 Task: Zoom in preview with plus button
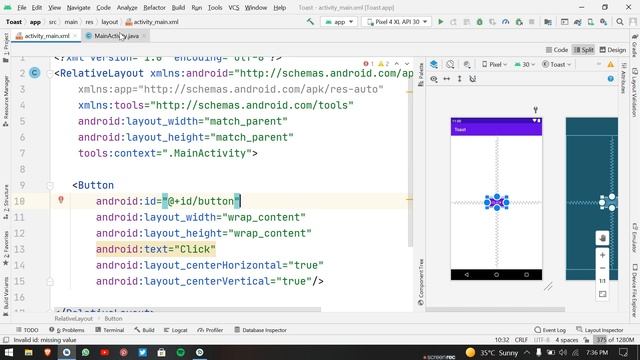click(x=602, y=255)
